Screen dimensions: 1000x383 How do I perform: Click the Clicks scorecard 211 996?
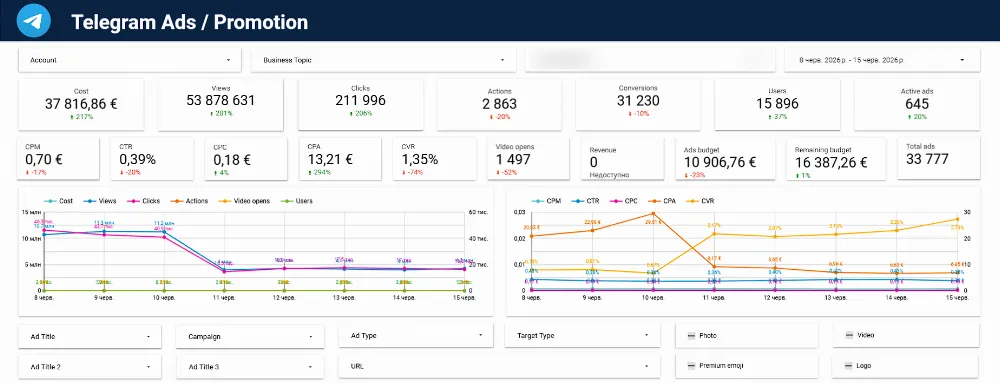(x=360, y=105)
